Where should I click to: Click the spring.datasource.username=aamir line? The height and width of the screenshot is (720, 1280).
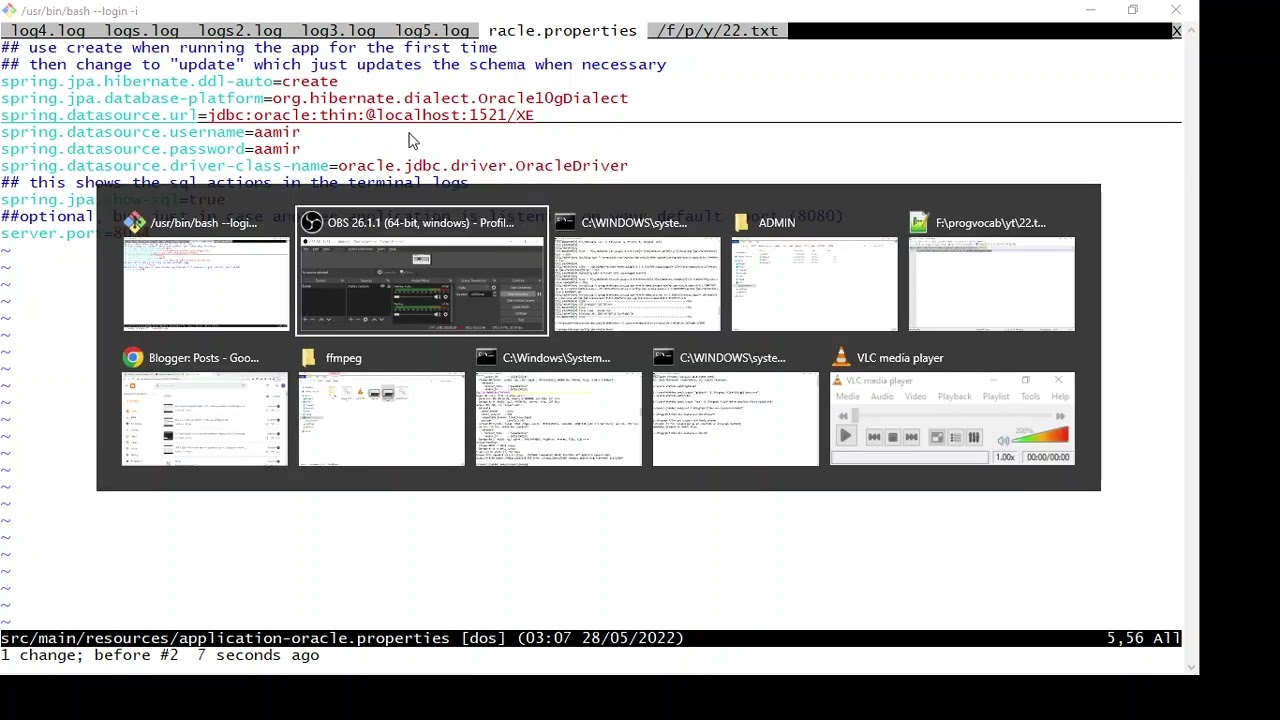click(150, 132)
